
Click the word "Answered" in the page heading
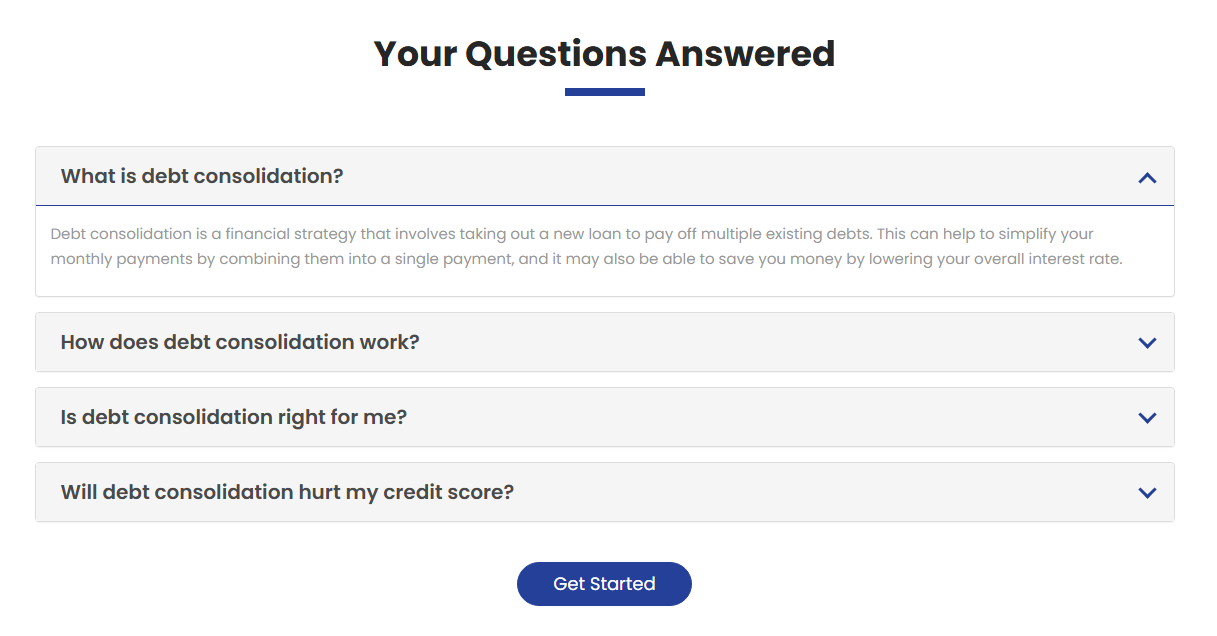coord(745,53)
